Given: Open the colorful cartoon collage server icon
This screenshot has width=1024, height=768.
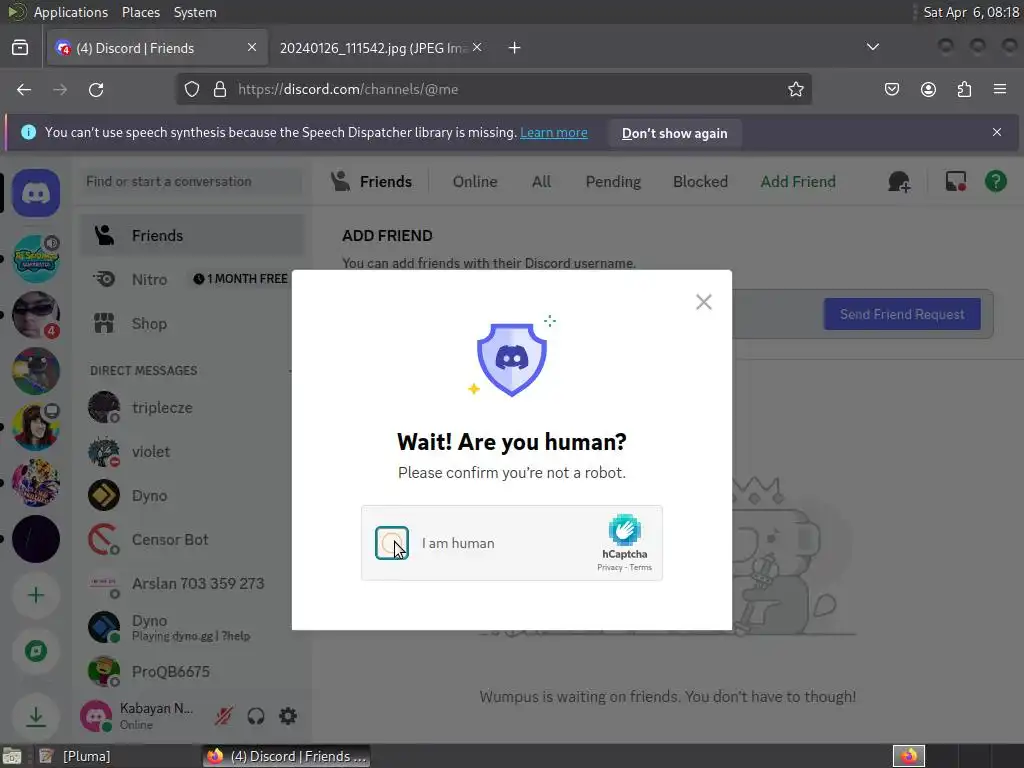Looking at the screenshot, I should pyautogui.click(x=36, y=483).
